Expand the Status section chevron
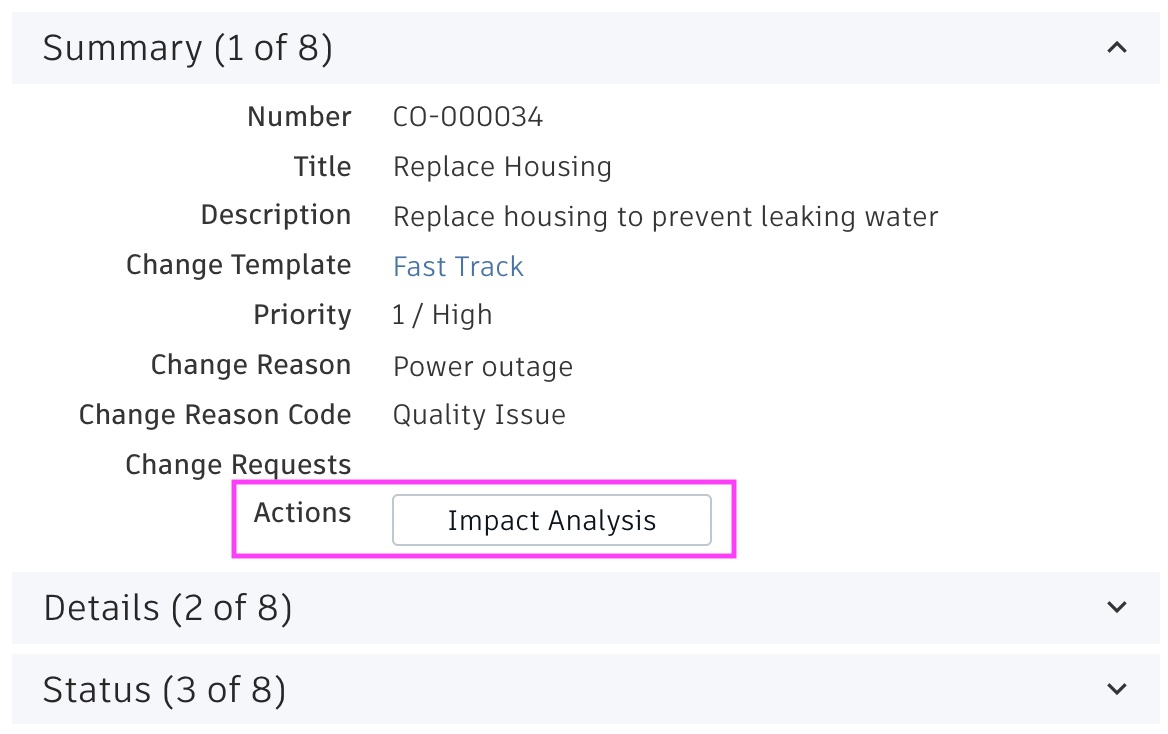The image size is (1168, 734). (1117, 689)
